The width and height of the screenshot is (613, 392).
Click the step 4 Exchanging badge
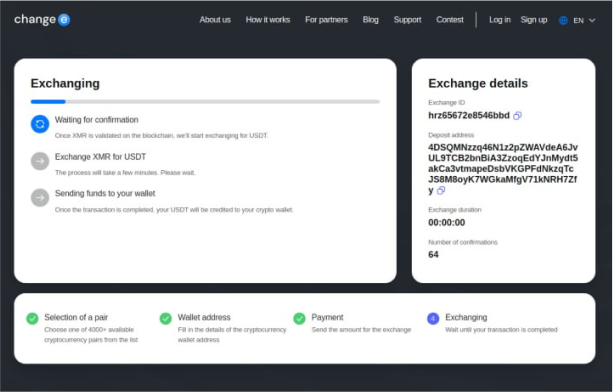pos(433,319)
